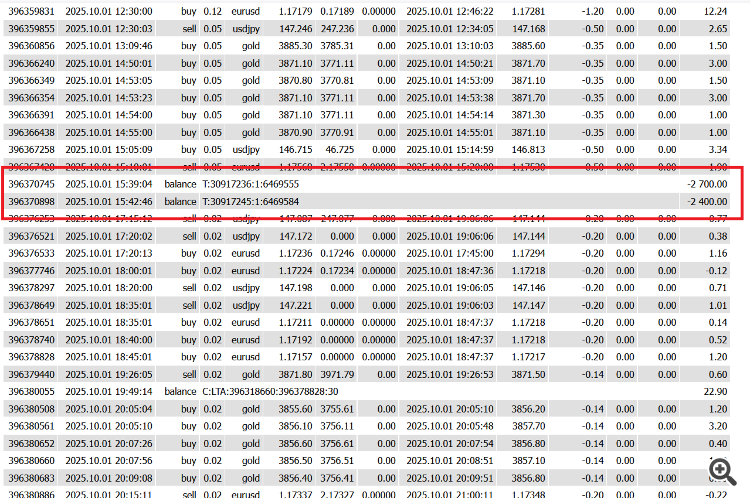Select ticket number 396359831
This screenshot has width=750, height=498.
coord(32,11)
